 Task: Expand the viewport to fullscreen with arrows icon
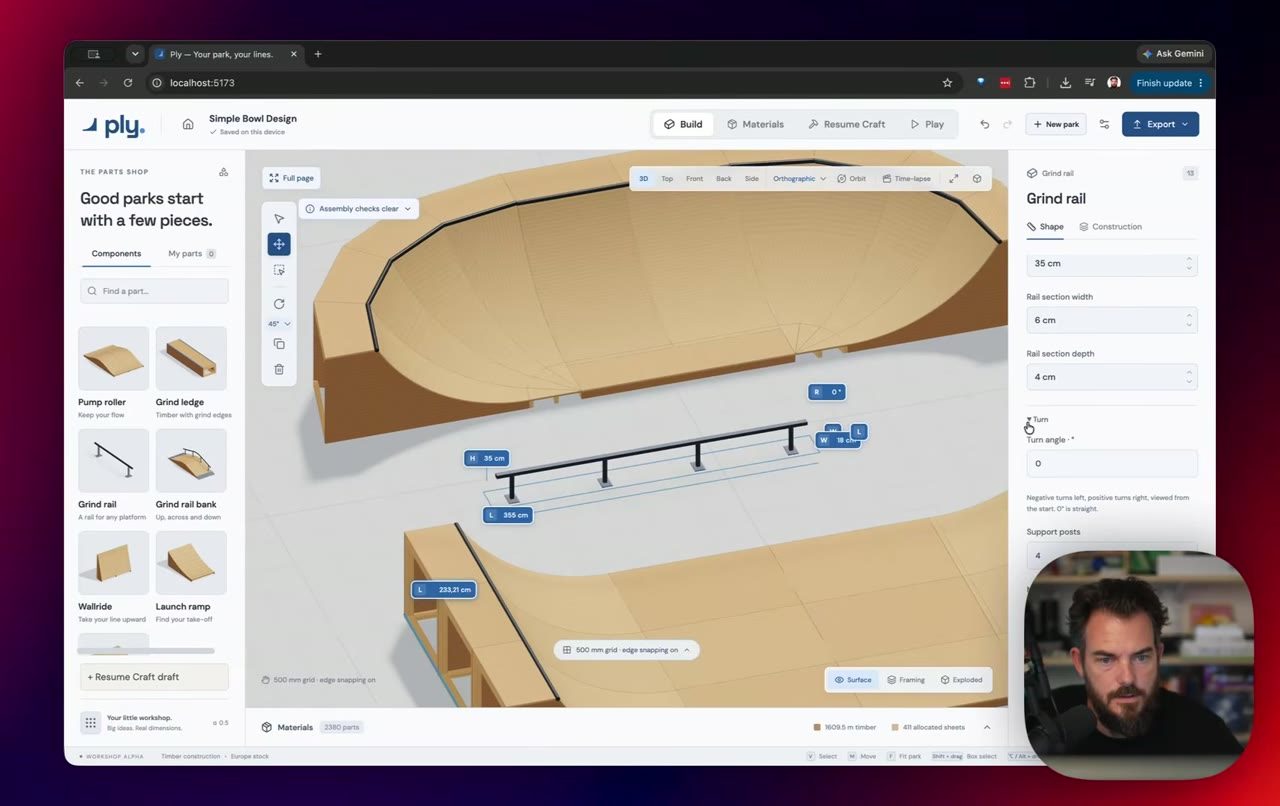pyautogui.click(x=953, y=178)
